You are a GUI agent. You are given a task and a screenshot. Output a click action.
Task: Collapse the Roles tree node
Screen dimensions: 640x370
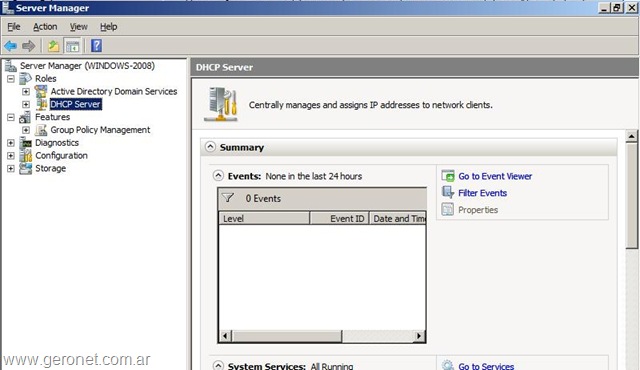[x=11, y=79]
